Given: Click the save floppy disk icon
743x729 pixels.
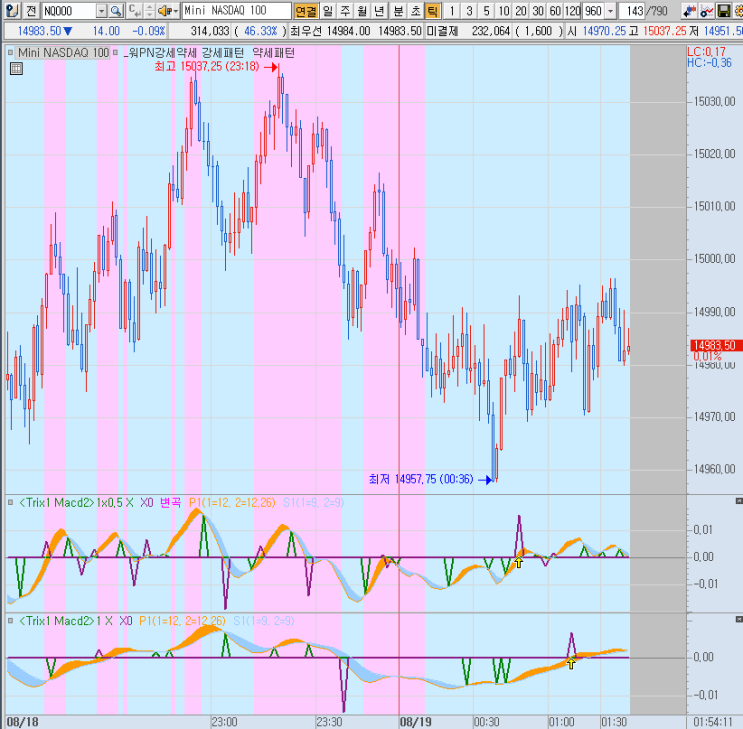Looking at the screenshot, I should (722, 10).
